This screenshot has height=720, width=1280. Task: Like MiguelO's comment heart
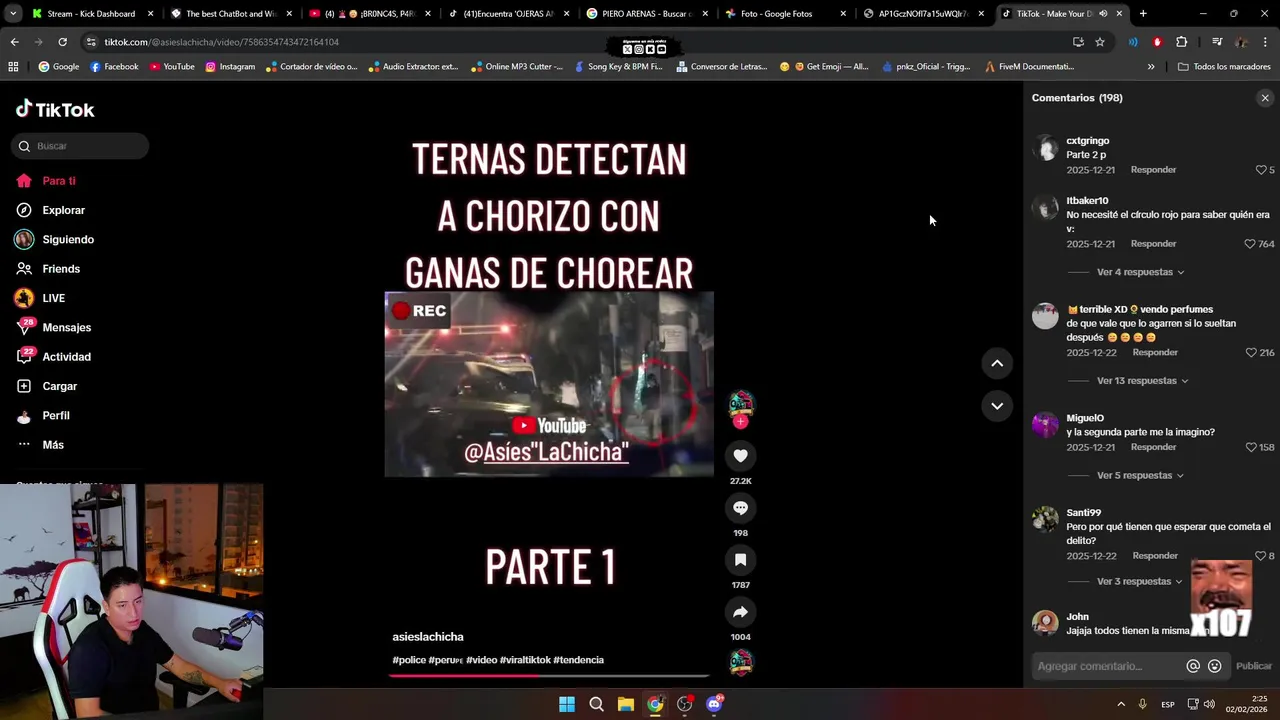click(1251, 448)
